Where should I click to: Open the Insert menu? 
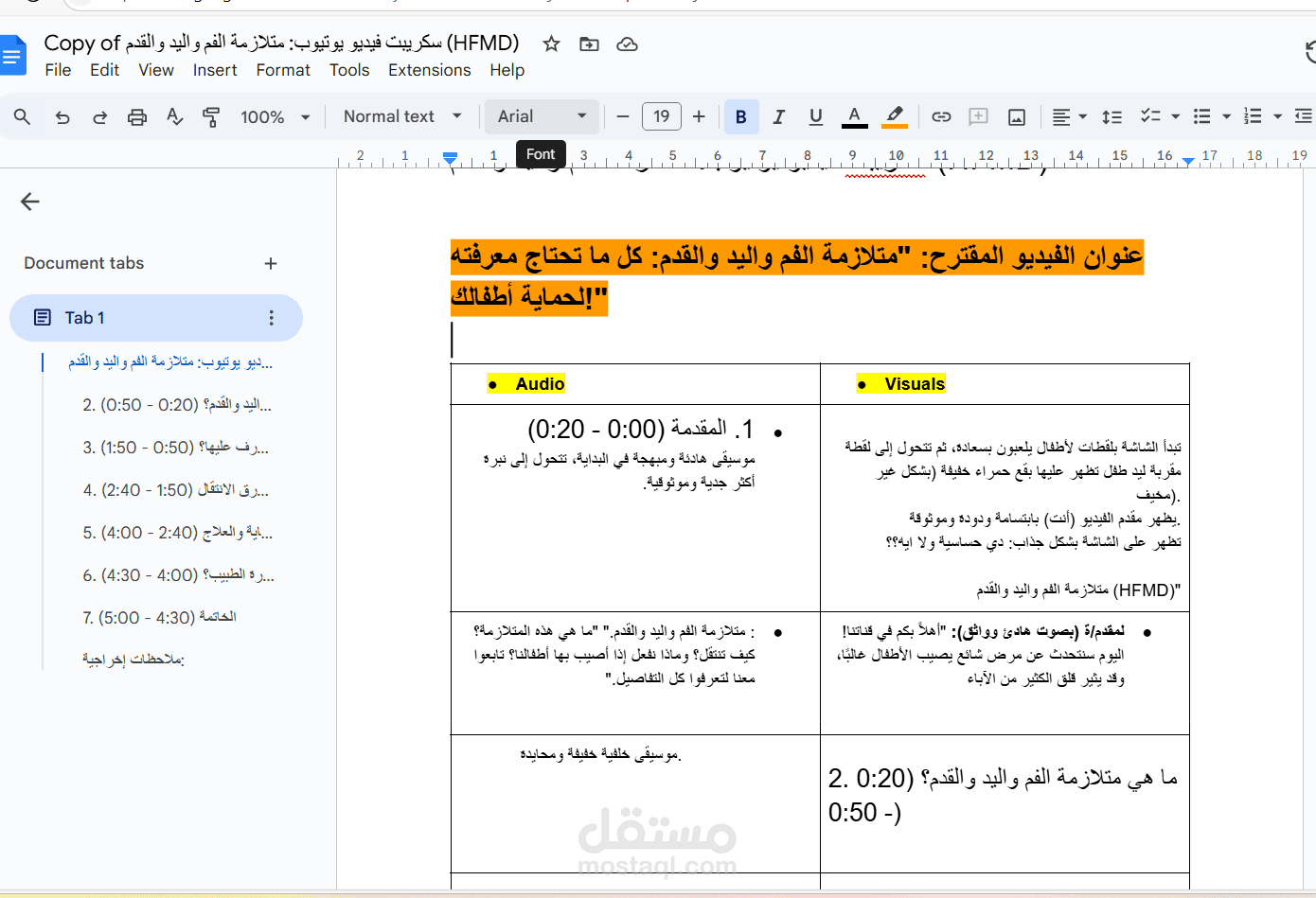pyautogui.click(x=215, y=70)
